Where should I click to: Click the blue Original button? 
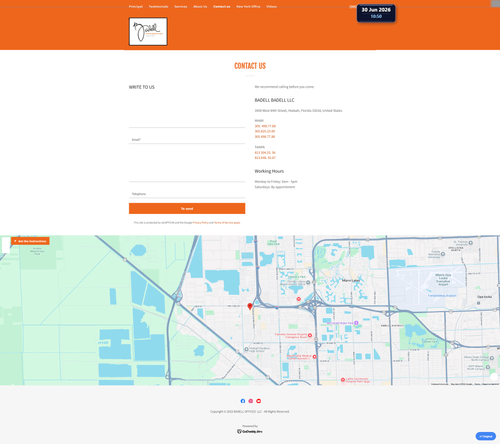pos(486,436)
